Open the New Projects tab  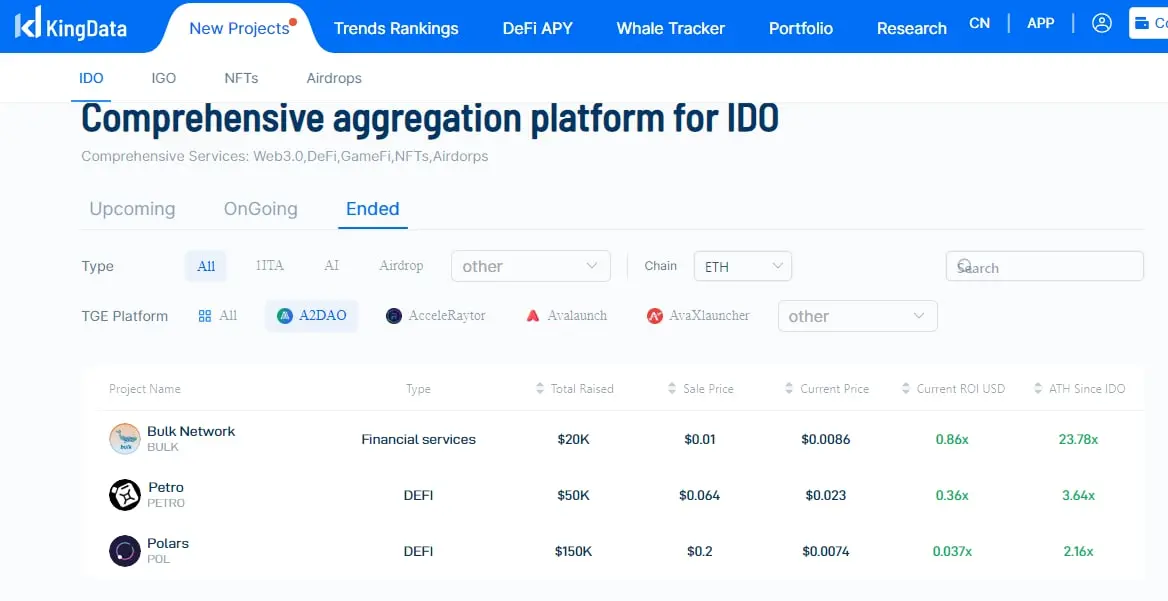pos(239,28)
